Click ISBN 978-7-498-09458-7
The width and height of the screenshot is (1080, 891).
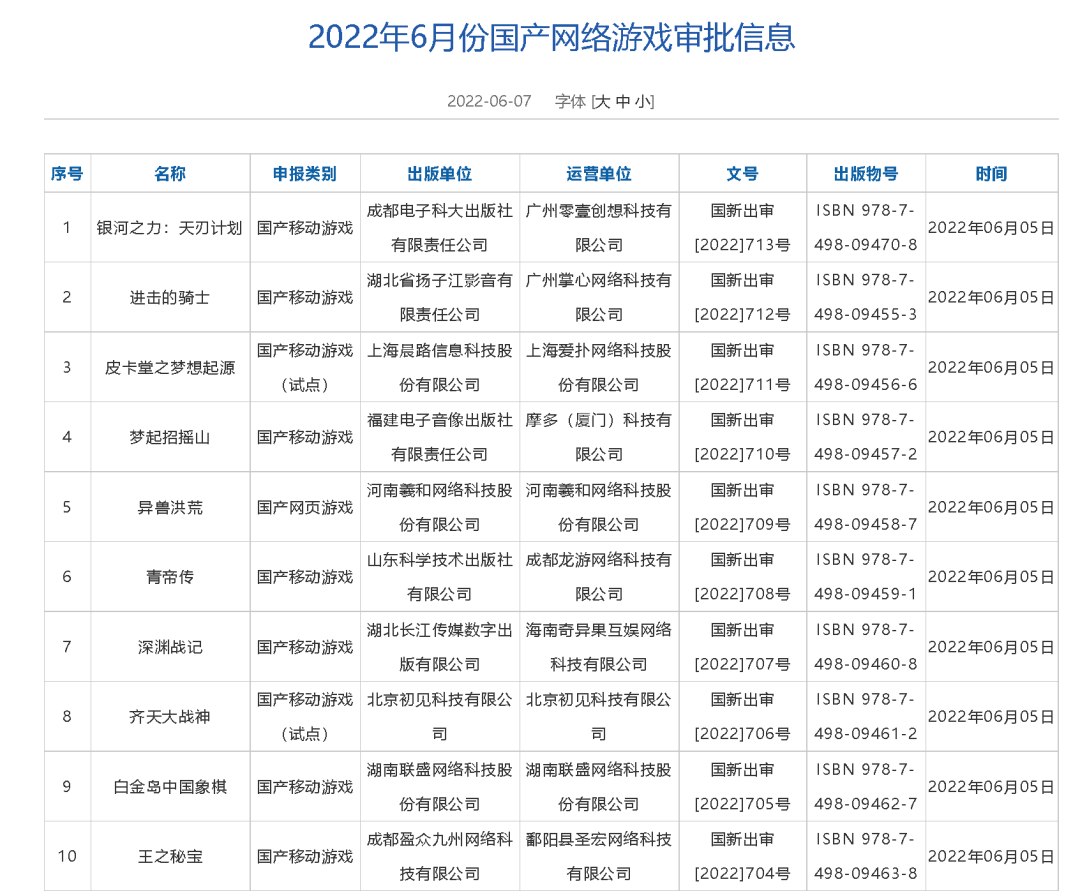pyautogui.click(x=866, y=507)
